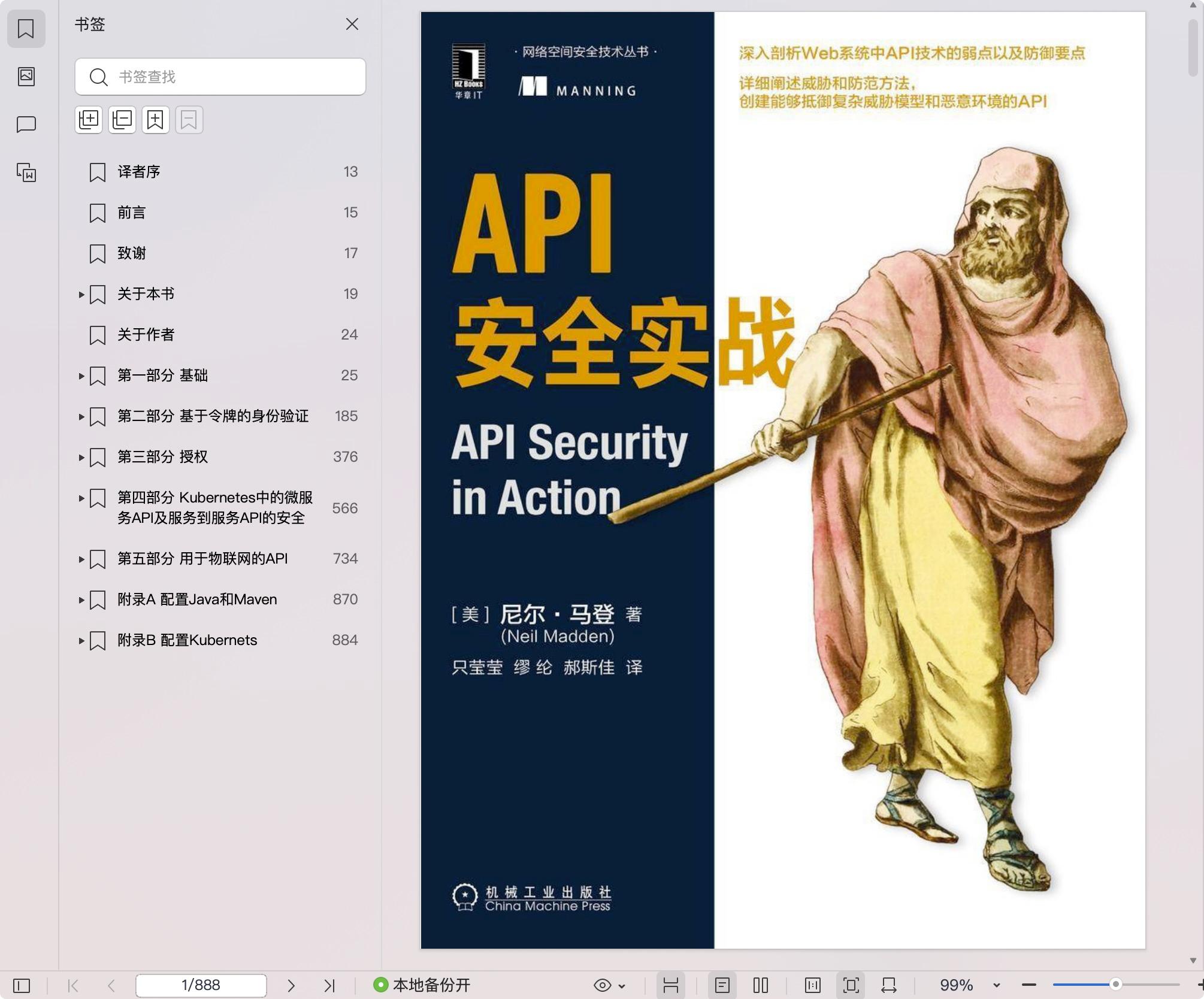Go to the next page
Viewport: 1204px width, 999px height.
tap(291, 985)
